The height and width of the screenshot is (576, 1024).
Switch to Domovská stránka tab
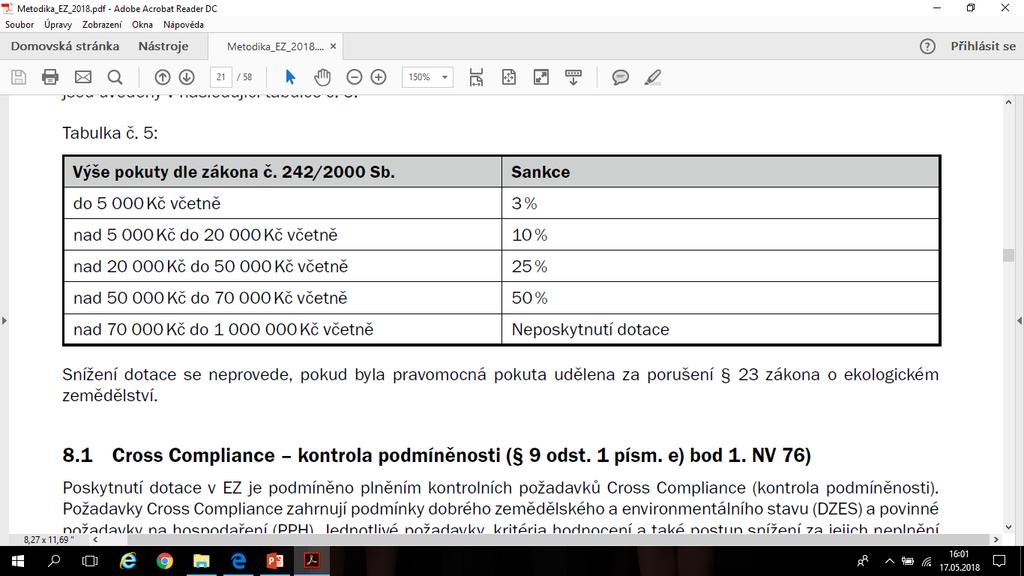[65, 46]
